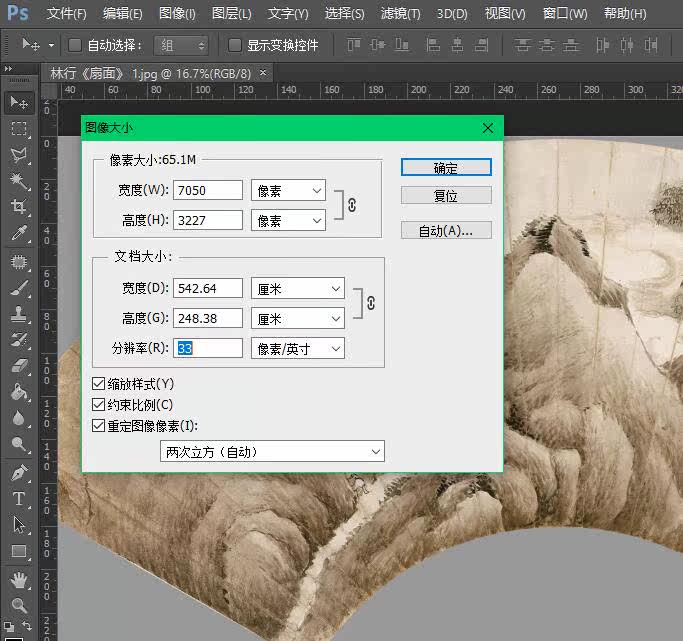Click document height field 248.38

(208, 318)
